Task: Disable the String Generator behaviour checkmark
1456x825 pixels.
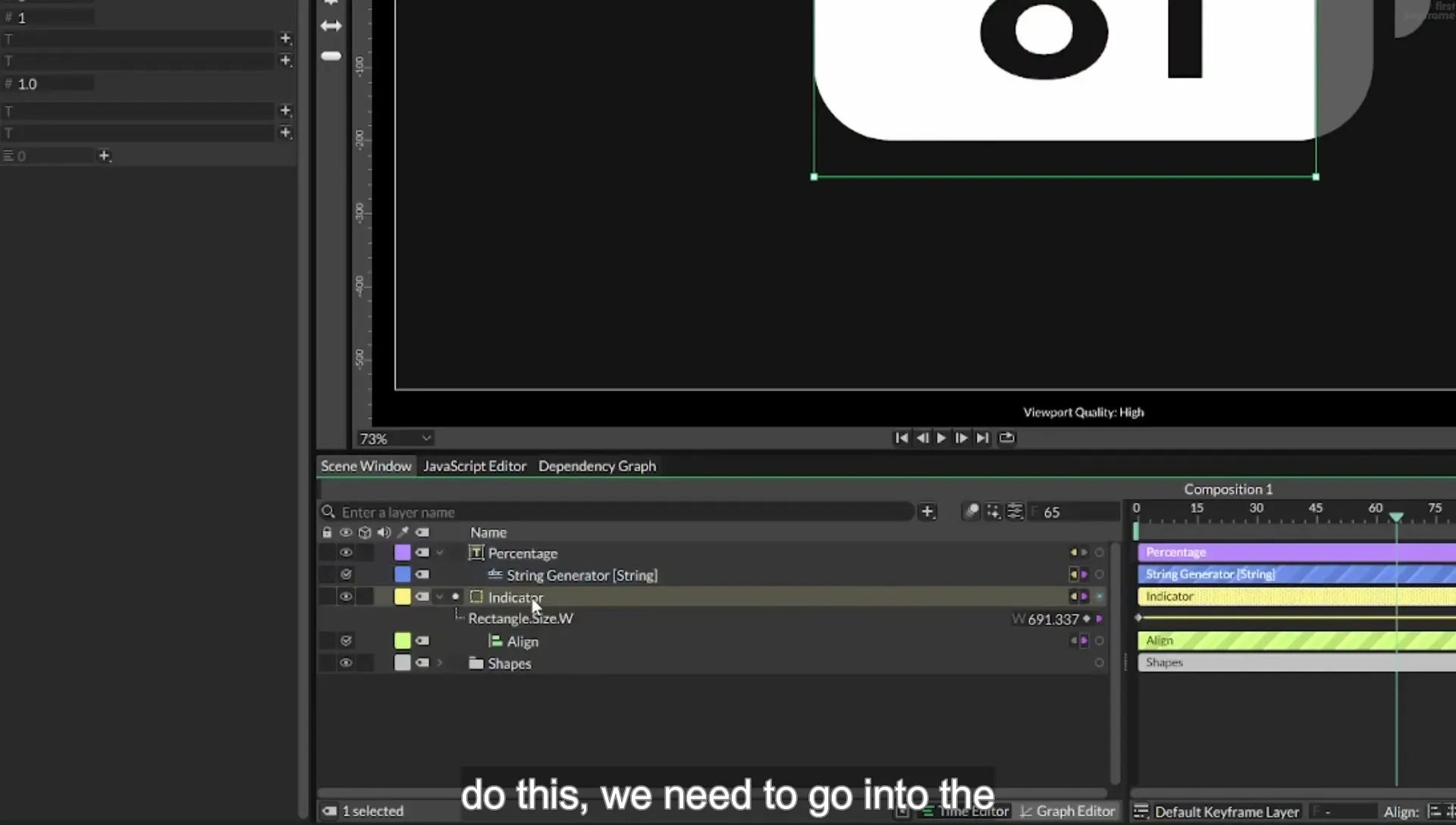Action: click(x=346, y=575)
